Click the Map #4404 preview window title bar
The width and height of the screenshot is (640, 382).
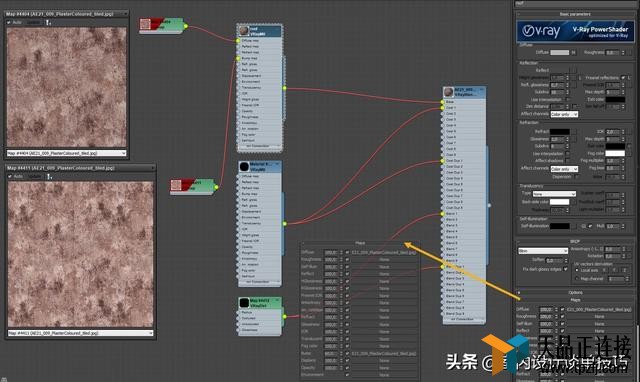(66, 13)
